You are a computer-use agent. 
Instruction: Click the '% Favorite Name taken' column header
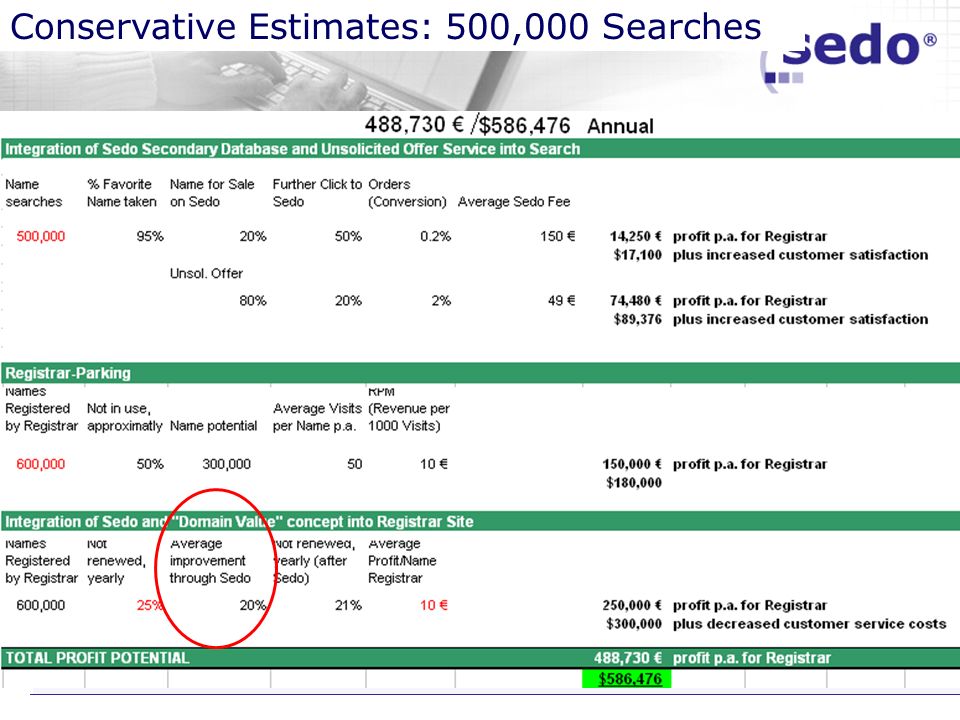[121, 193]
